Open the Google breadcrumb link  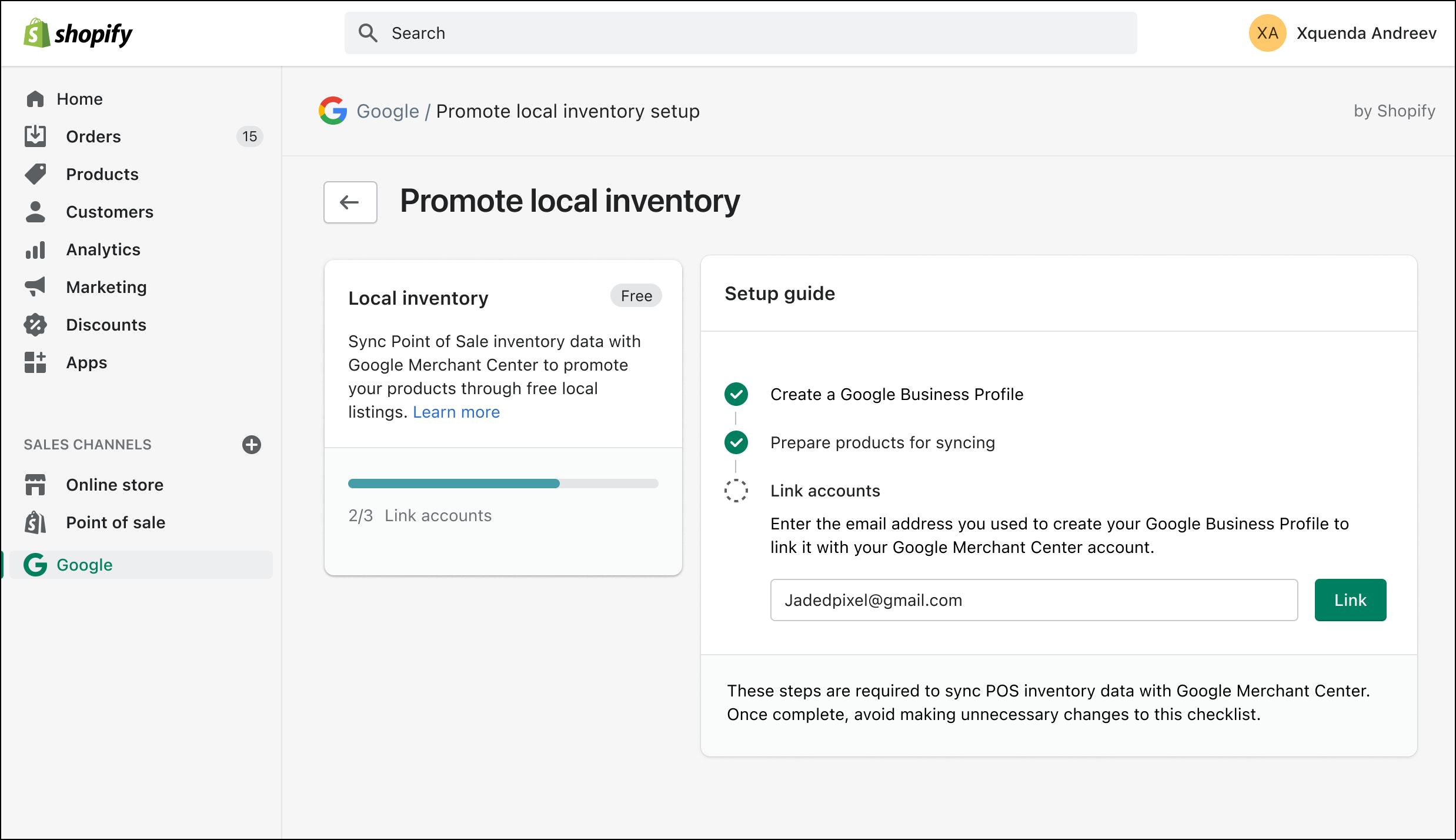coord(388,111)
